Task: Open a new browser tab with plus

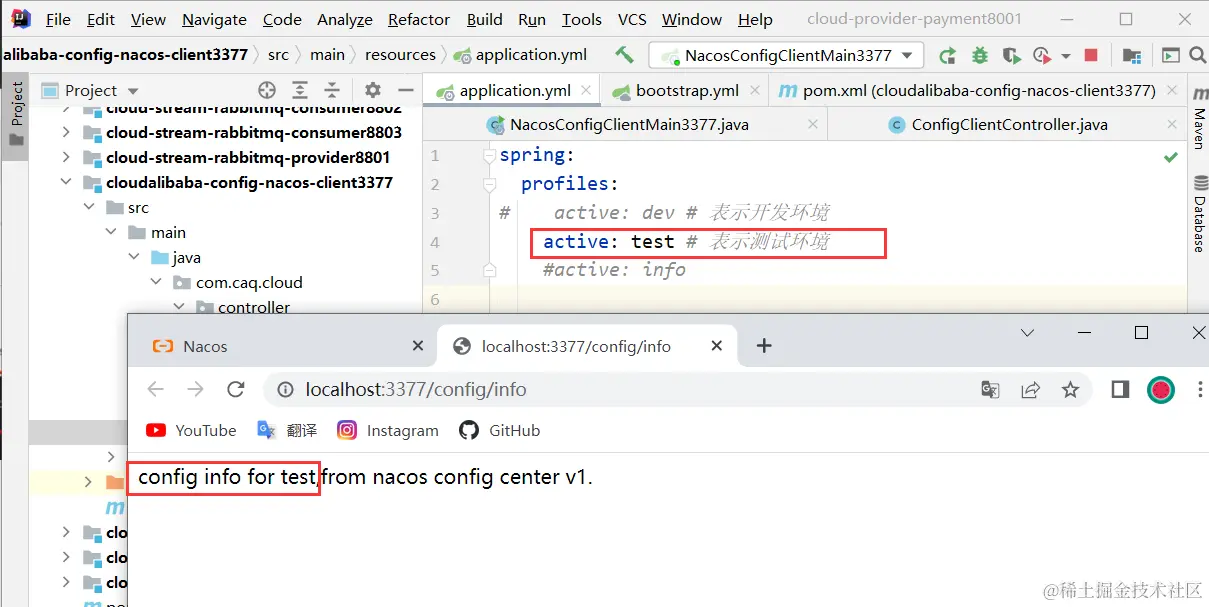Action: click(764, 346)
